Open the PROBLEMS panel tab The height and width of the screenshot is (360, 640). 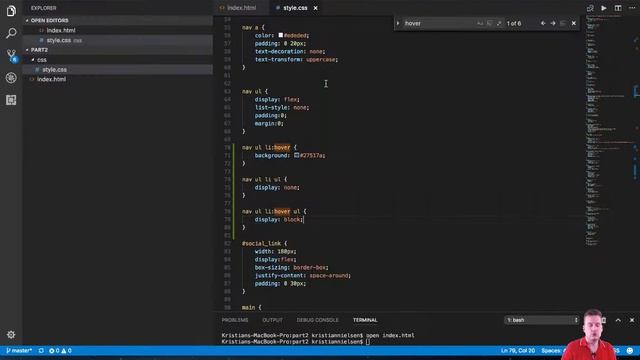pyautogui.click(x=235, y=320)
